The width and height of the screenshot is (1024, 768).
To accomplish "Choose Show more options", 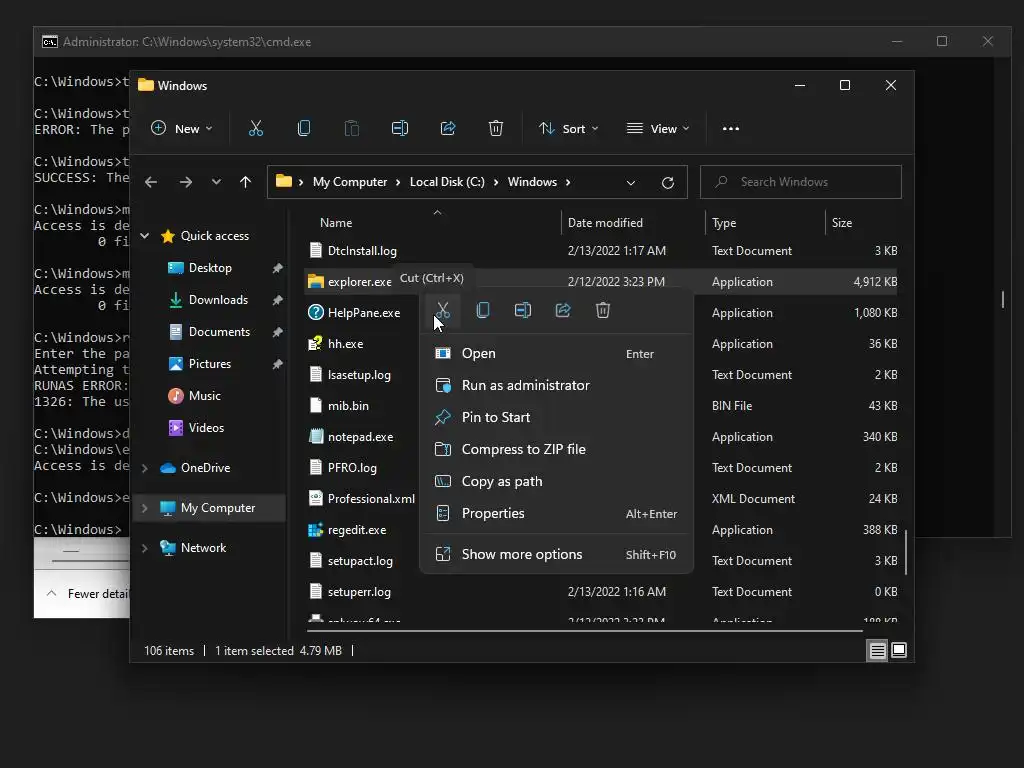I will [x=556, y=554].
